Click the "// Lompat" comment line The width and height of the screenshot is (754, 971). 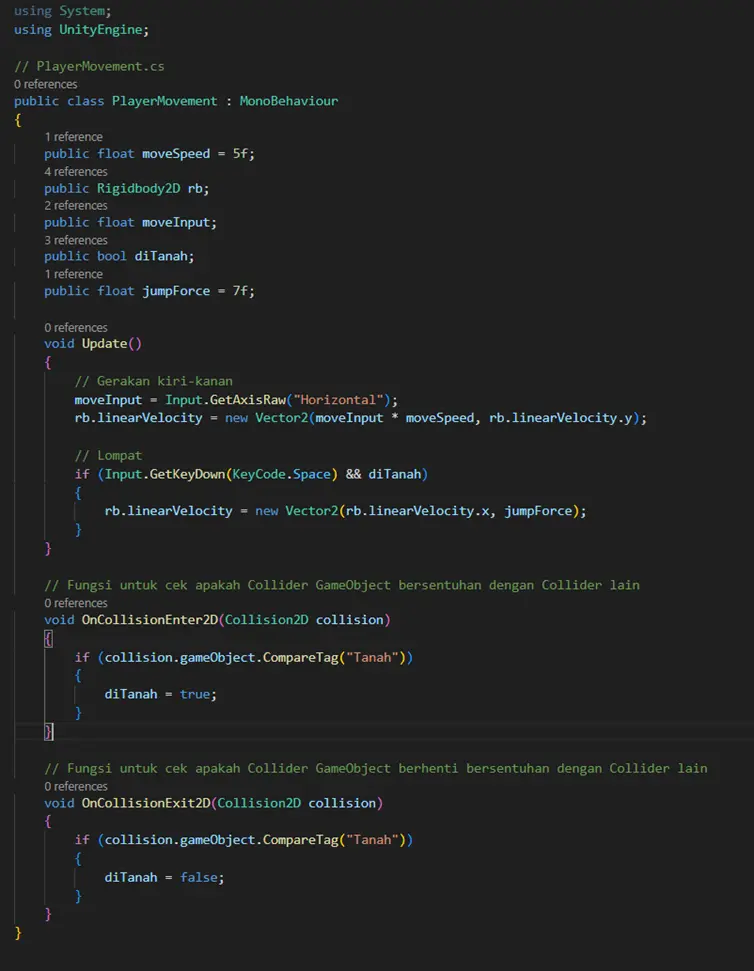(108, 455)
